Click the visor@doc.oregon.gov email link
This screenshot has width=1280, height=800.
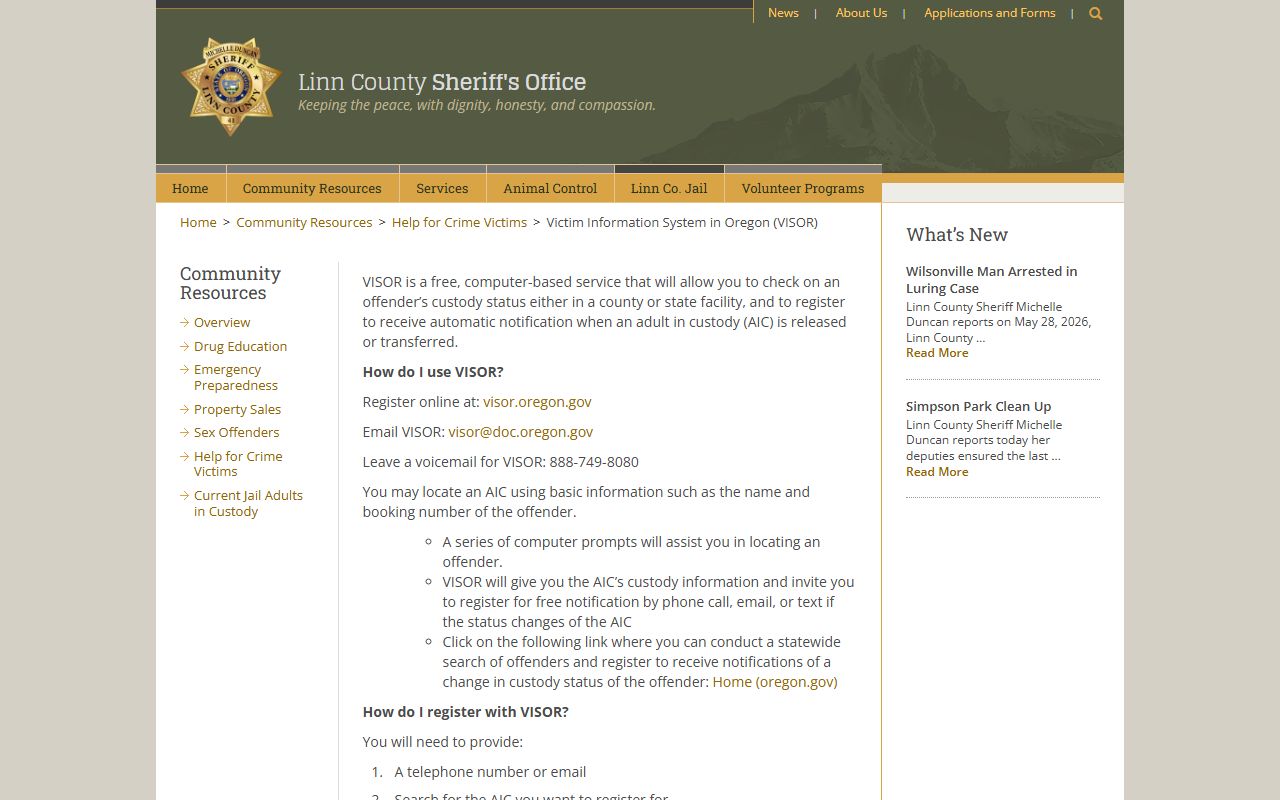coord(520,432)
